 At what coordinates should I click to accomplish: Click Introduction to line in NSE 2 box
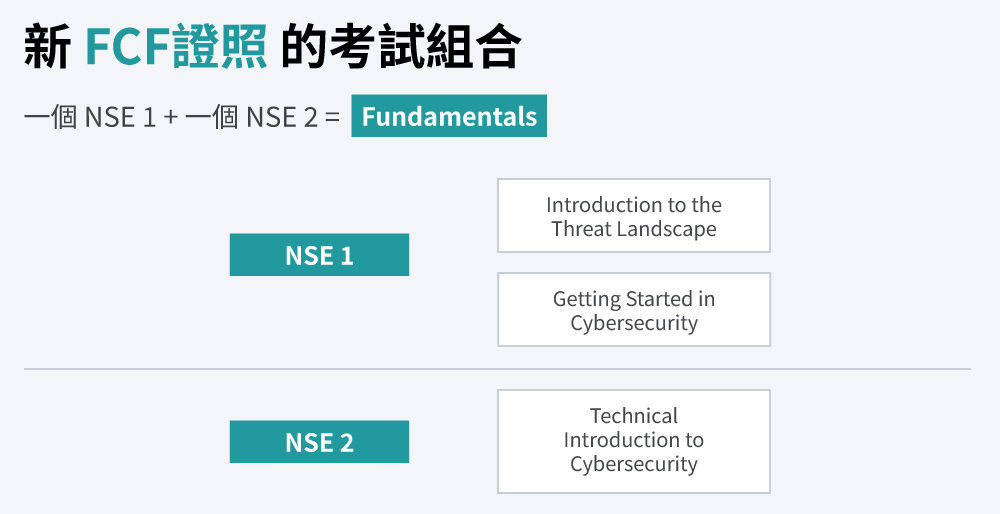[x=634, y=439]
